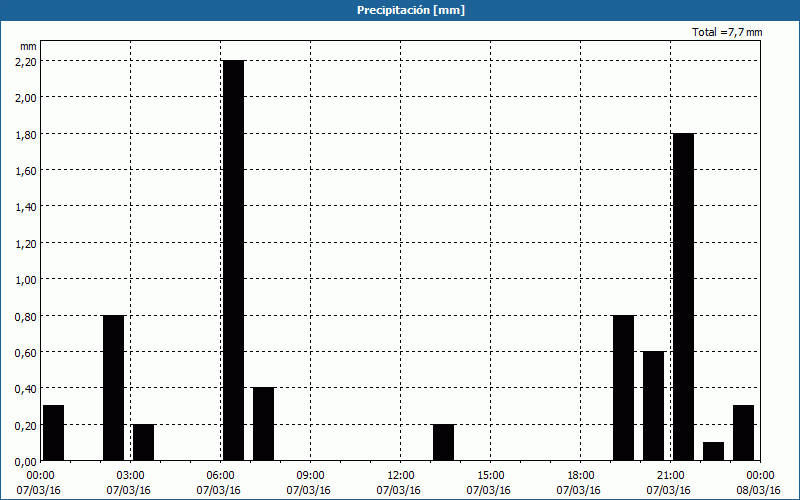Click the tallest bar reaching 2,20 mm
Image resolution: width=800 pixels, height=500 pixels.
(234, 260)
